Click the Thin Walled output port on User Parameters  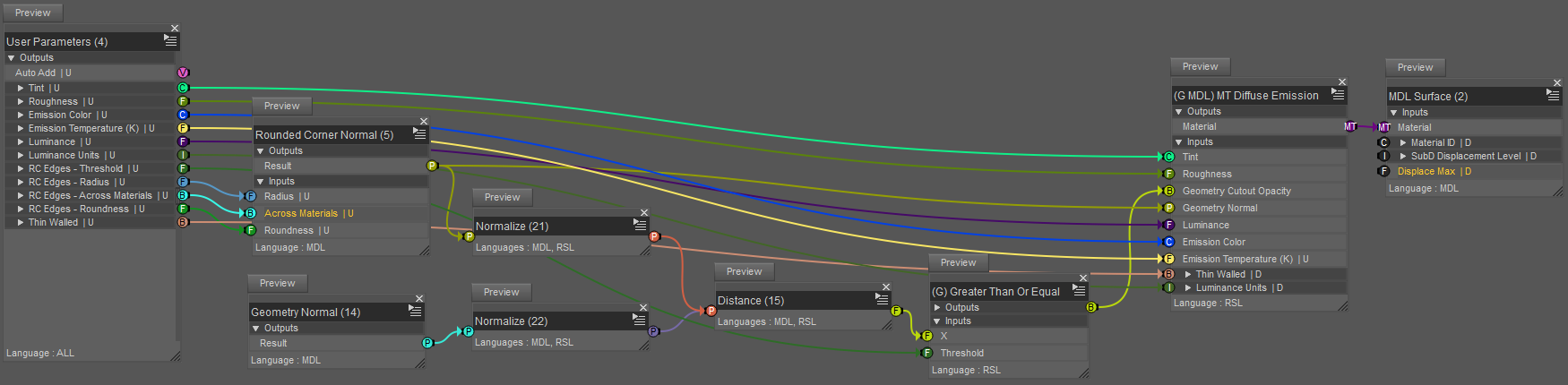point(183,222)
